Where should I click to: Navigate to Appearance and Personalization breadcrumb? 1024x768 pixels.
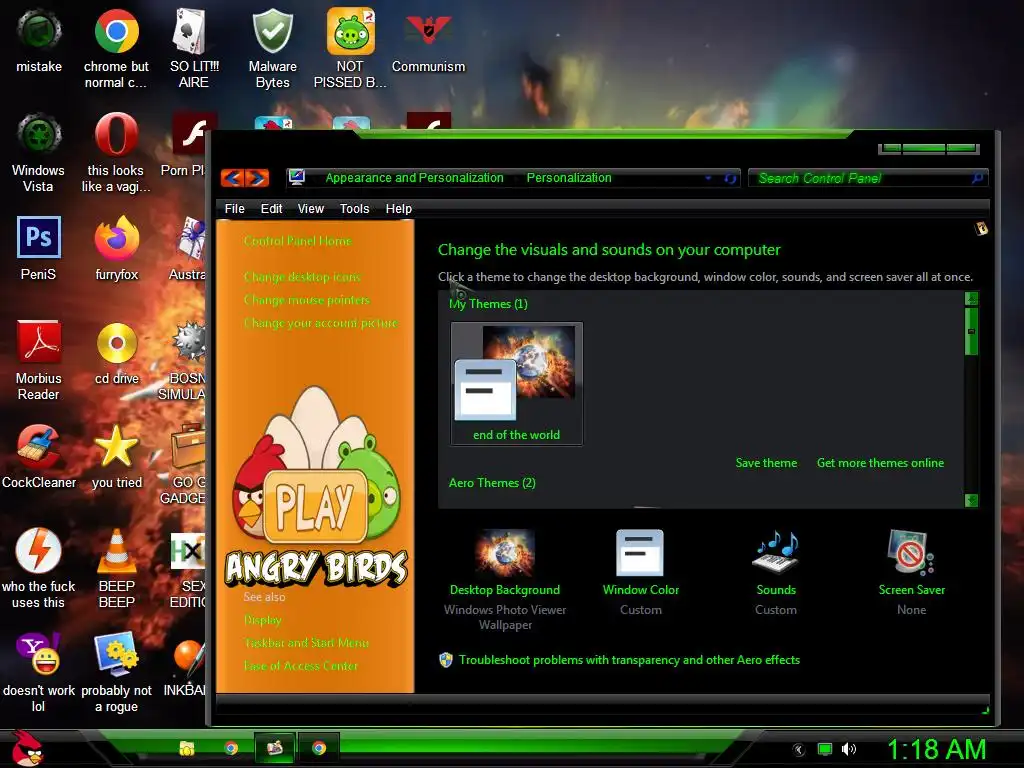(414, 178)
